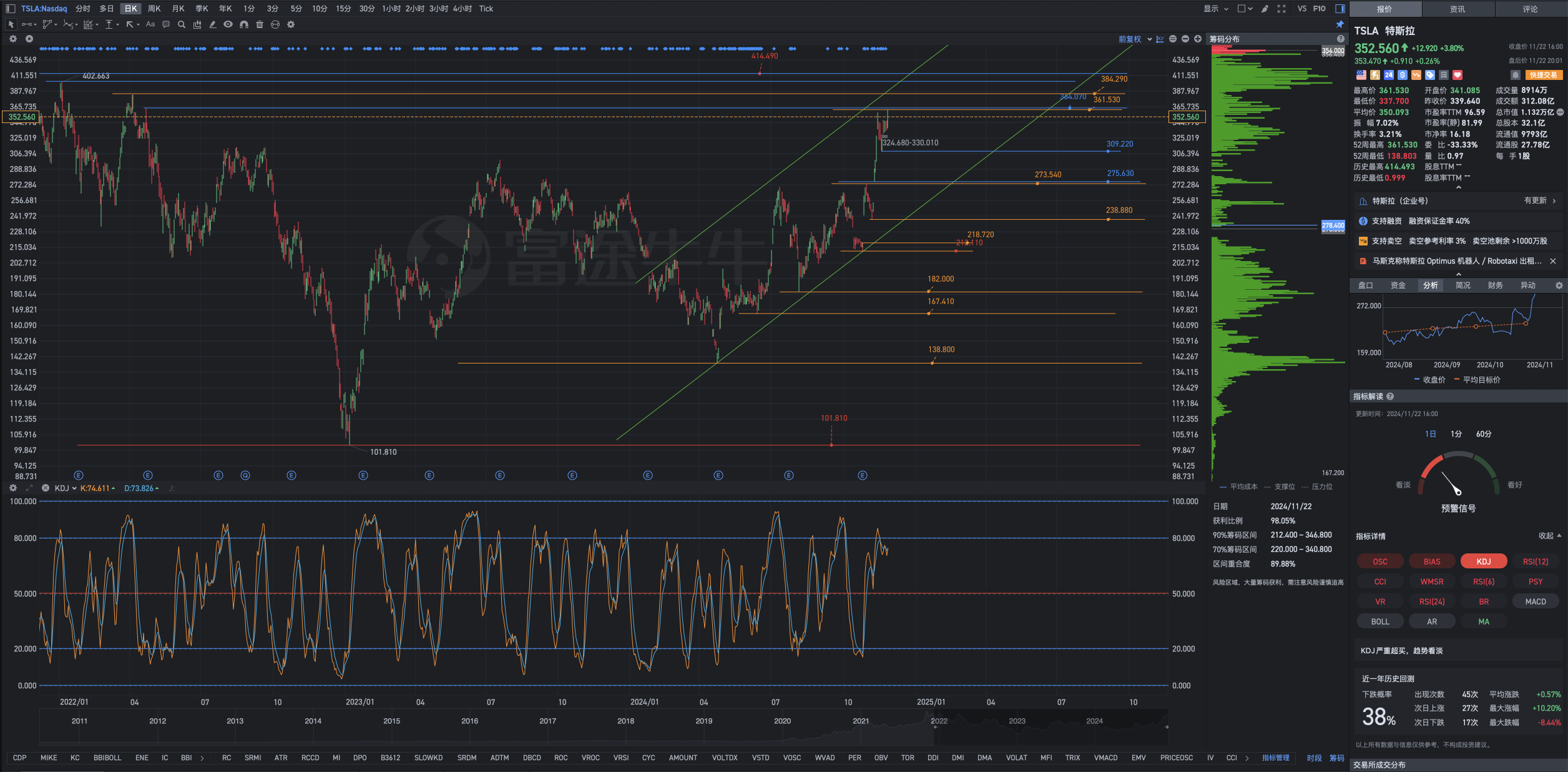Open the 显示 display dropdown
Viewport: 1568px width, 772px height.
(1216, 9)
